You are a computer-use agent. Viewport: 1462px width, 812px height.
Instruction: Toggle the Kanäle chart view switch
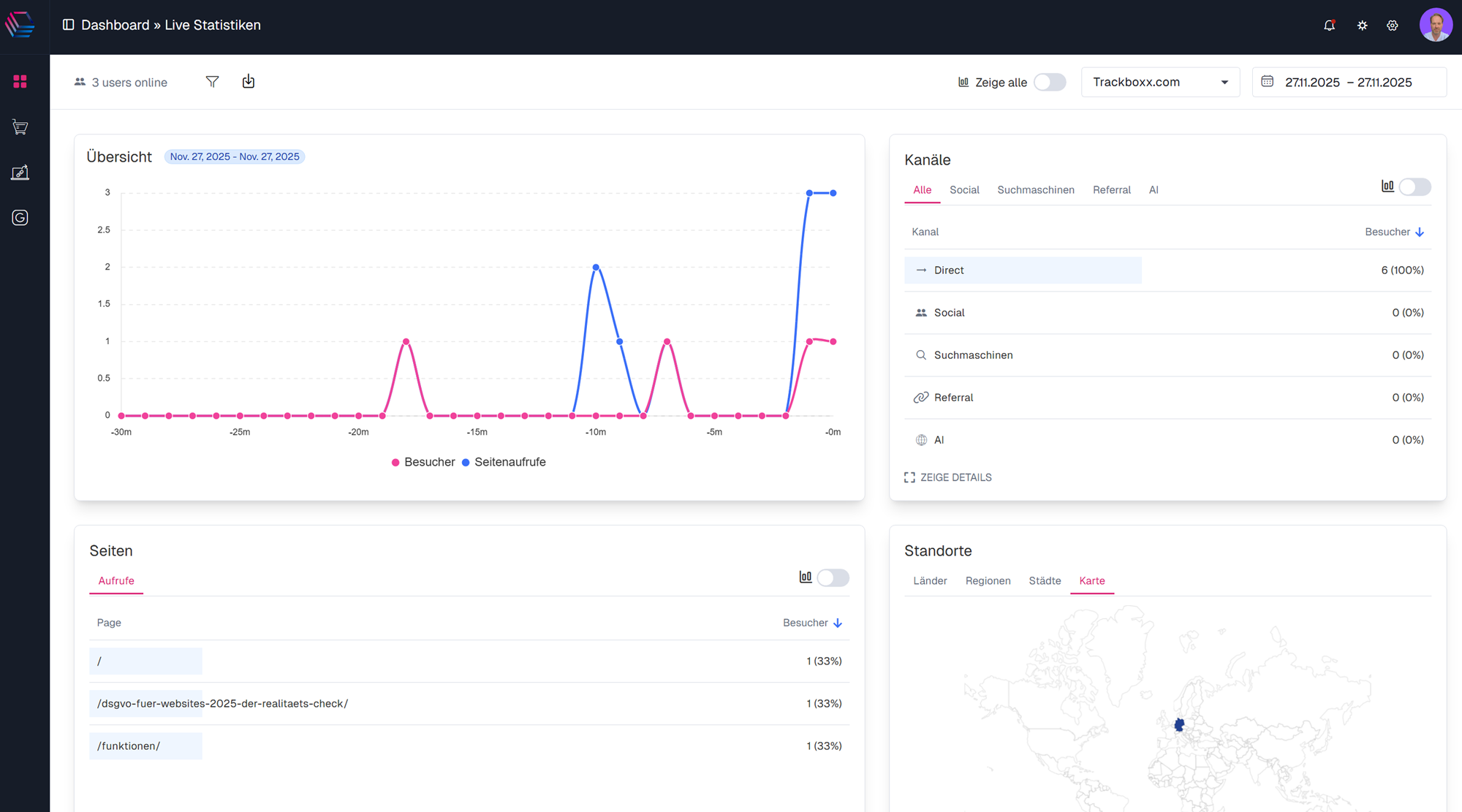pos(1414,187)
